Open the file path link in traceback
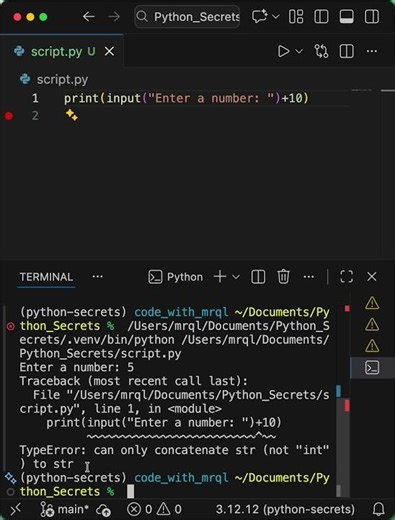This screenshot has height=520, width=395. [174, 402]
